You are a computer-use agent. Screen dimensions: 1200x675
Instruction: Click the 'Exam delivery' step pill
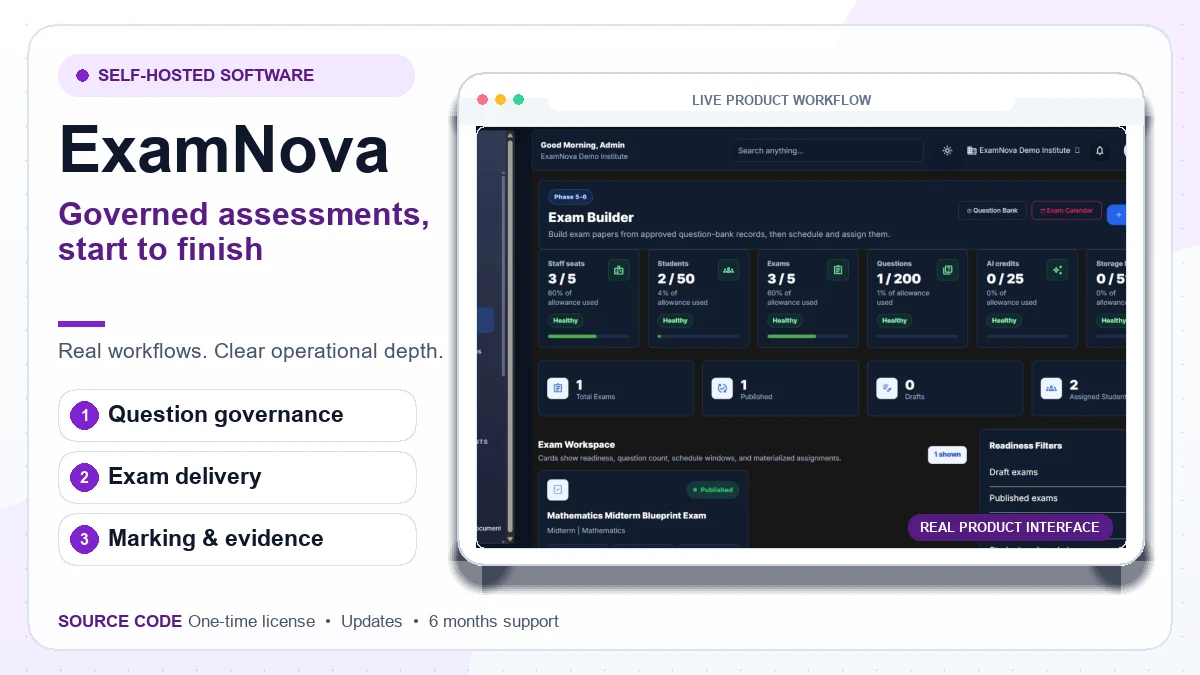pyautogui.click(x=237, y=477)
